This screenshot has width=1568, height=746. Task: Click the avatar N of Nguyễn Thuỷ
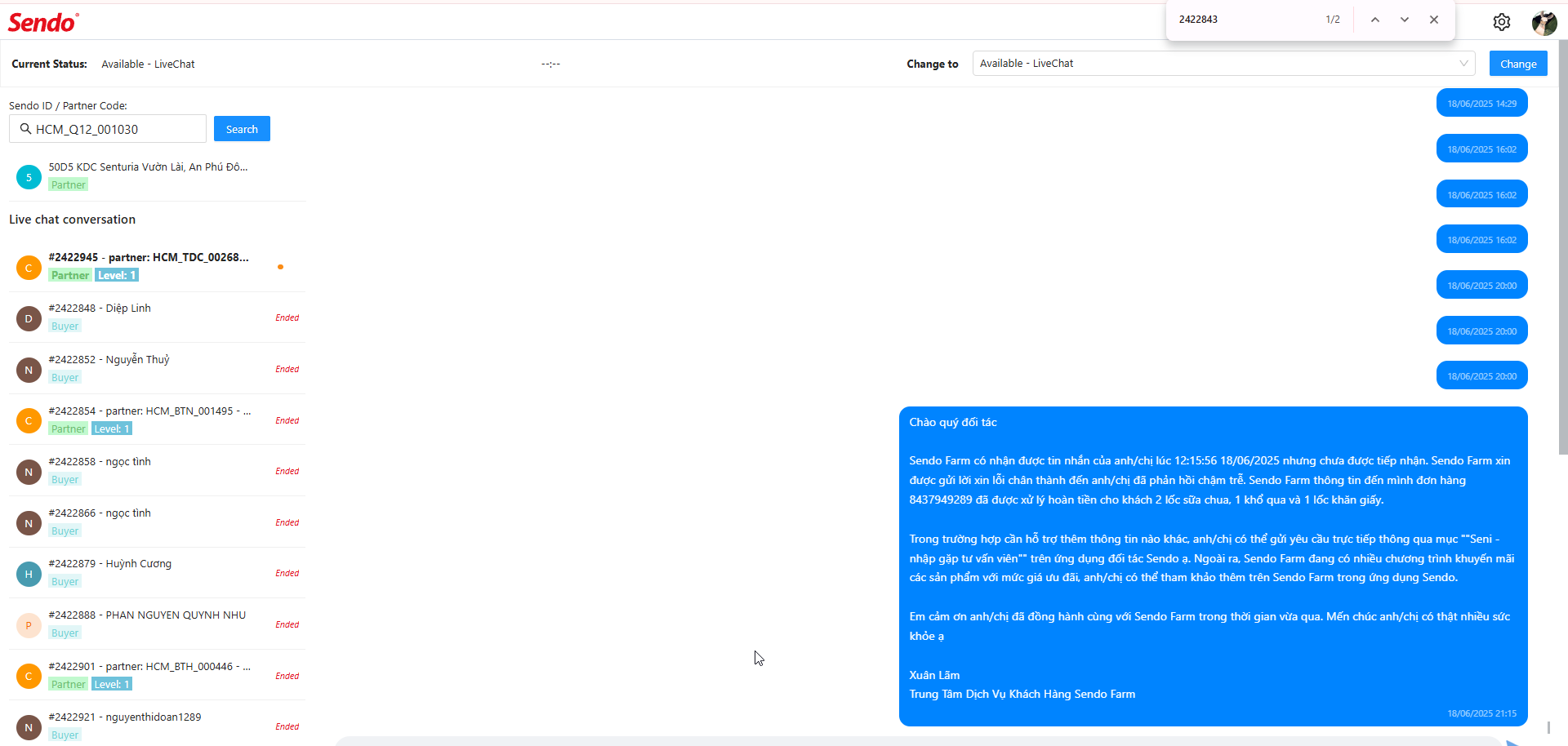pyautogui.click(x=29, y=370)
